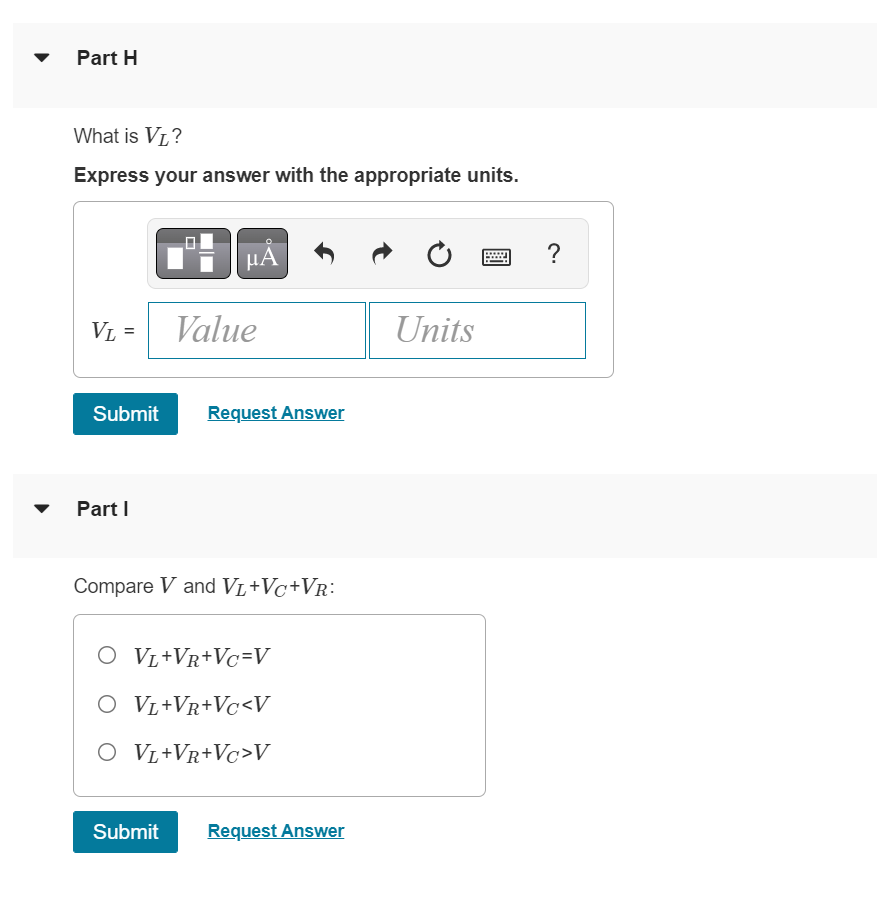877x913 pixels.
Task: Reset the answer with circular arrow
Action: coord(439,254)
